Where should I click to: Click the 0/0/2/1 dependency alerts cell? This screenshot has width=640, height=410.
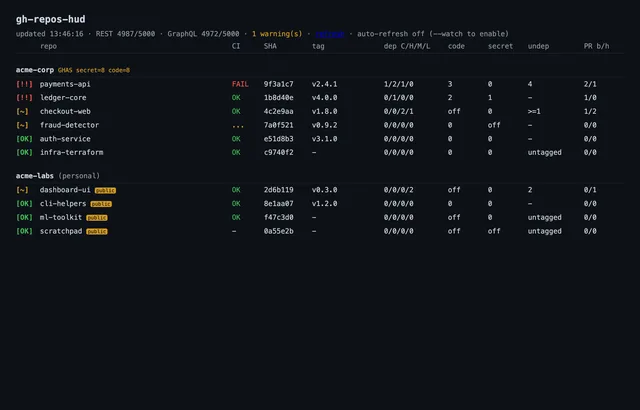point(398,111)
